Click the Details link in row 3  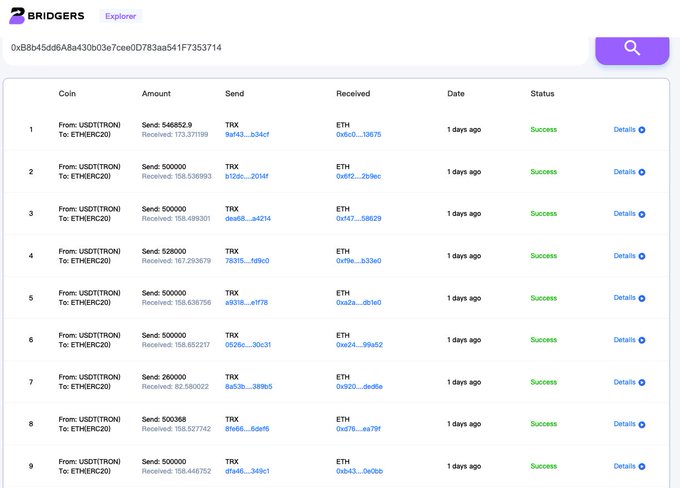624,214
